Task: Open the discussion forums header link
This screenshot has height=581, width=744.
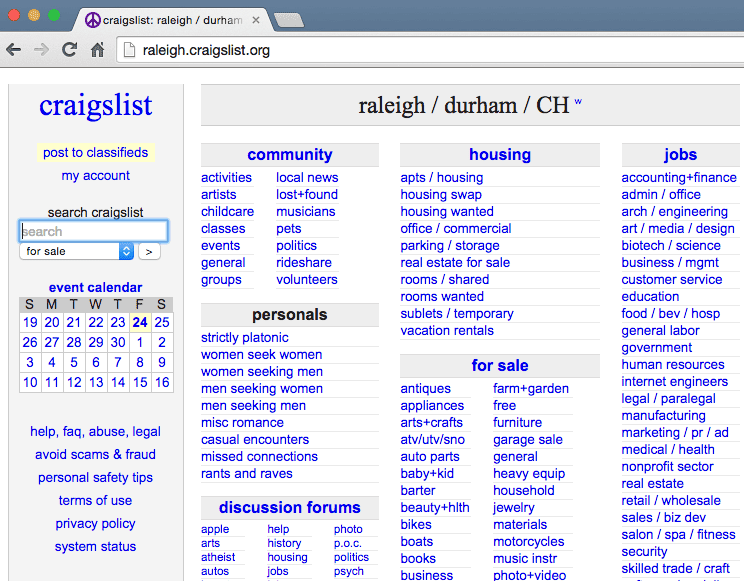Action: (x=289, y=507)
